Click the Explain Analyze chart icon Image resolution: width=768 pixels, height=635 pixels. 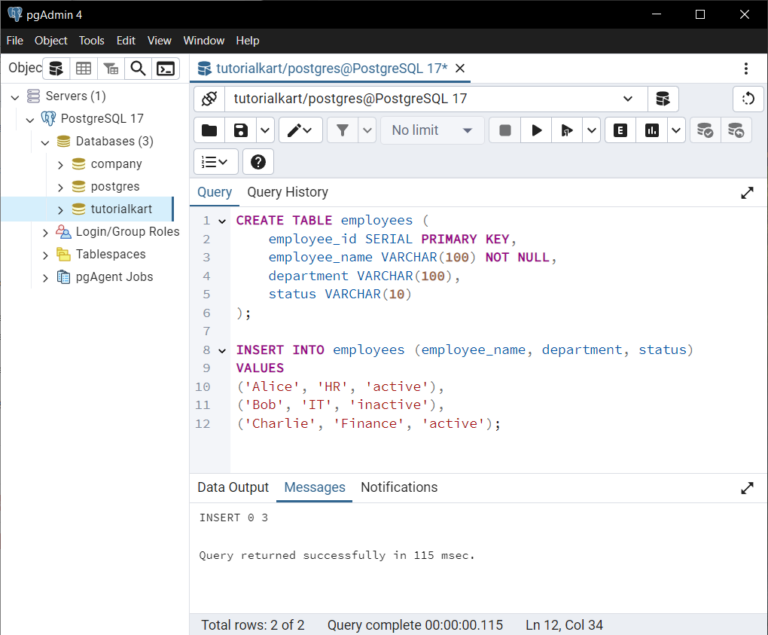coord(651,130)
